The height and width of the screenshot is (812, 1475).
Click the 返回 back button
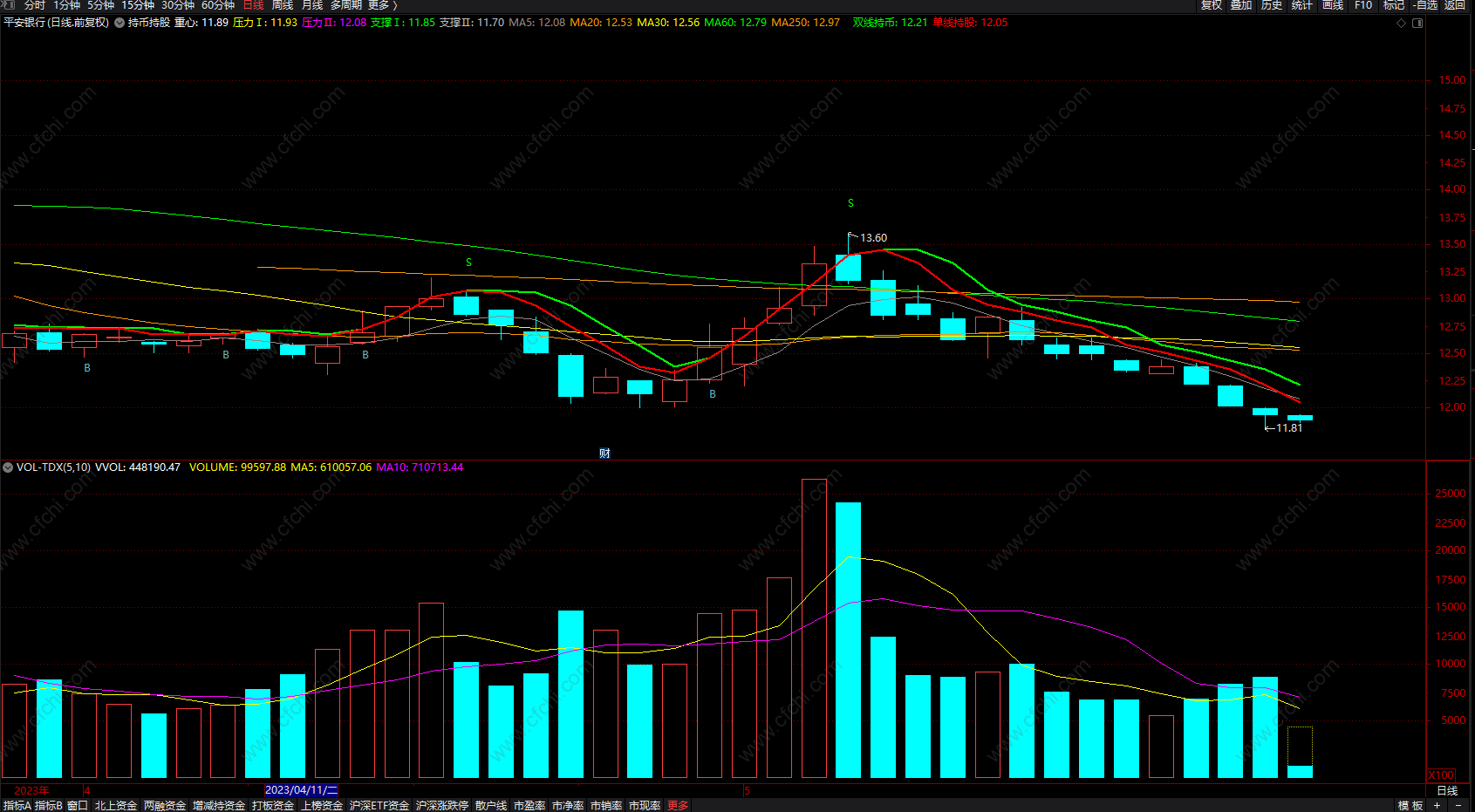[x=1455, y=5]
